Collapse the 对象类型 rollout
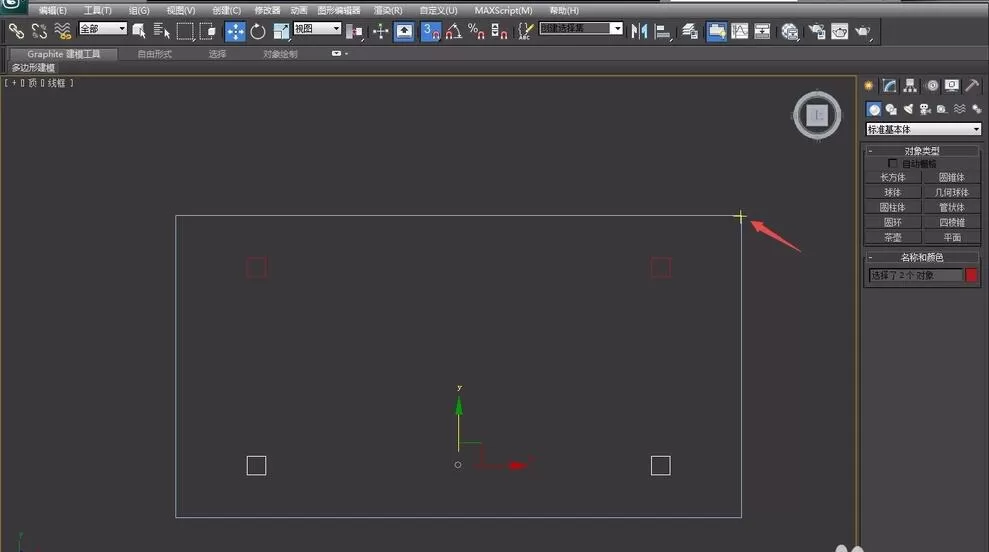 [x=922, y=151]
